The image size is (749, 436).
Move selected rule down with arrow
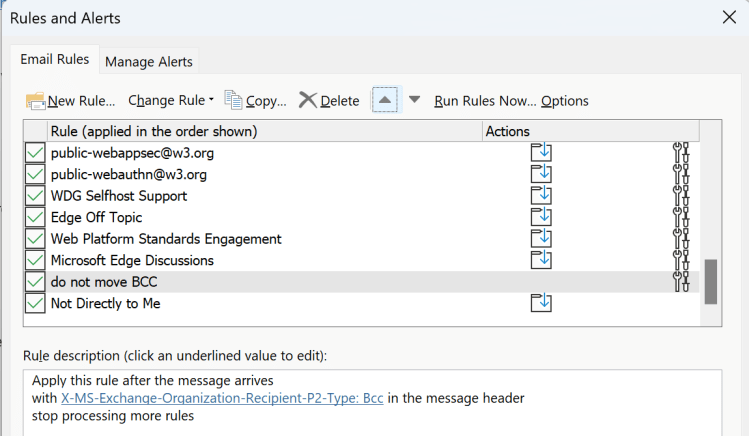[x=414, y=100]
